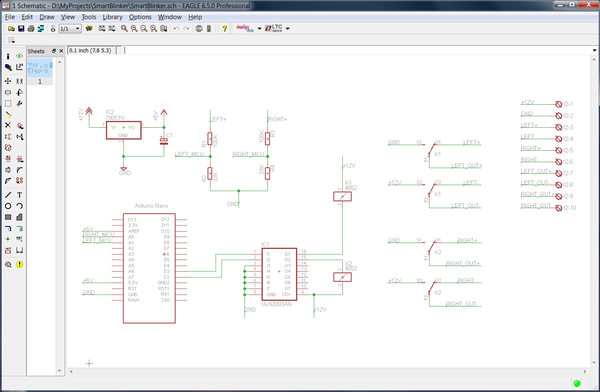Click the blue-green icon beside the printer icon
This screenshot has height=392, width=600.
[x=41, y=29]
